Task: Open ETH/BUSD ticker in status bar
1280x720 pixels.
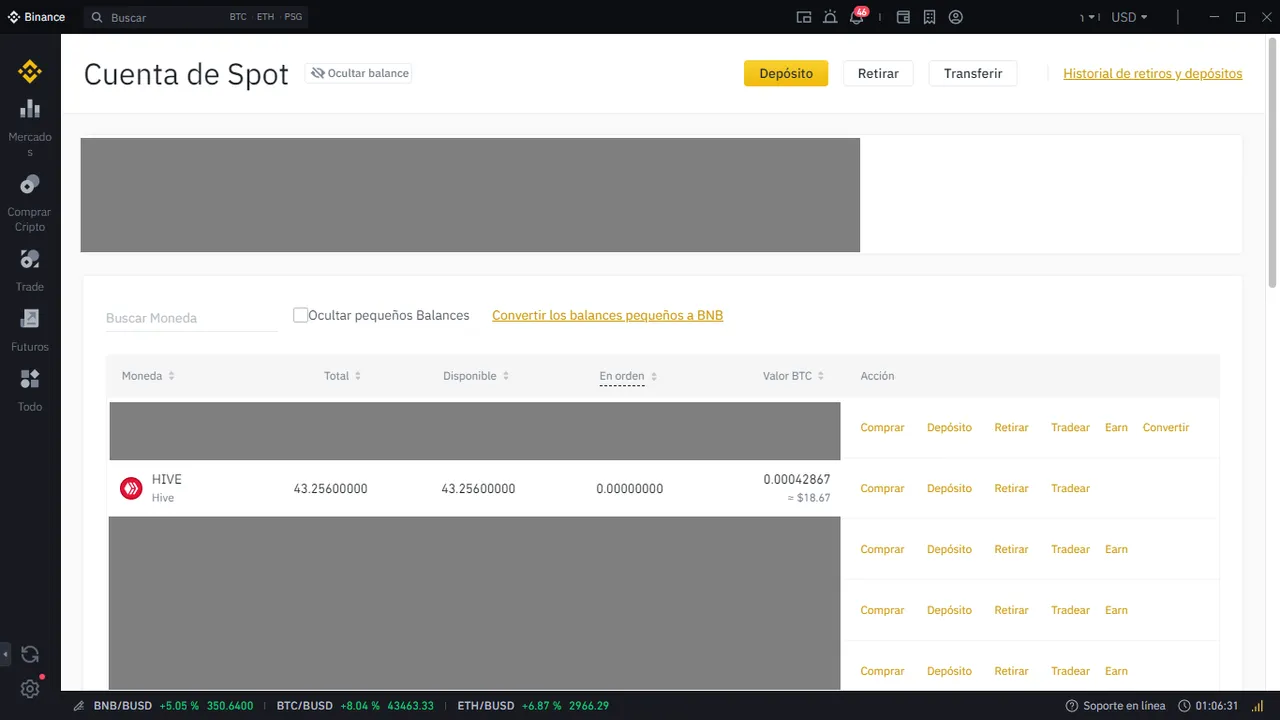Action: coord(533,706)
